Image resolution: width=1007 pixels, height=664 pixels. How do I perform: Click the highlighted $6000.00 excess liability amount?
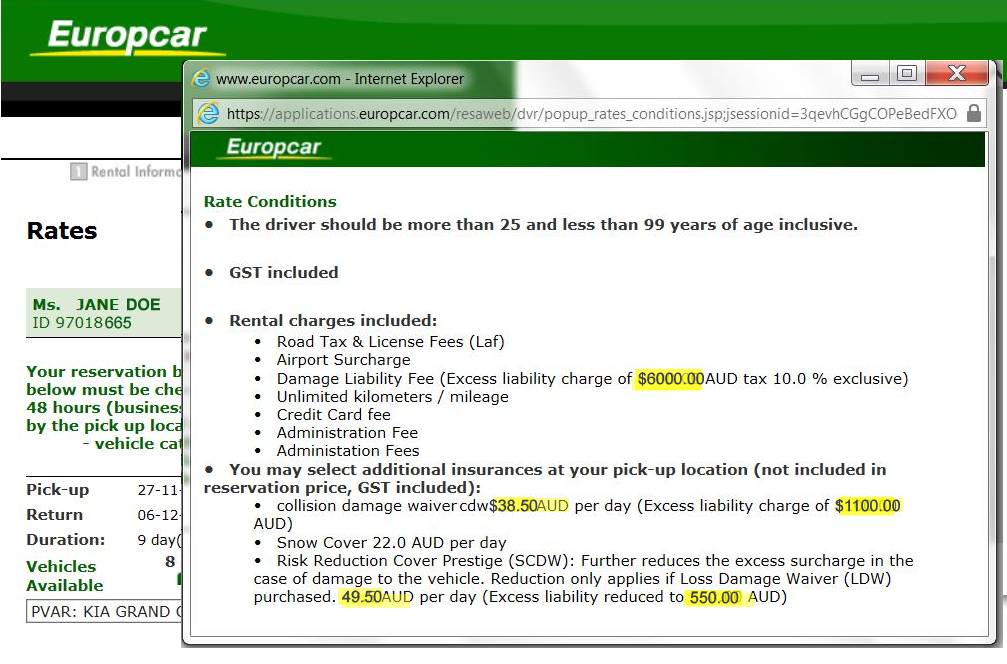(670, 379)
